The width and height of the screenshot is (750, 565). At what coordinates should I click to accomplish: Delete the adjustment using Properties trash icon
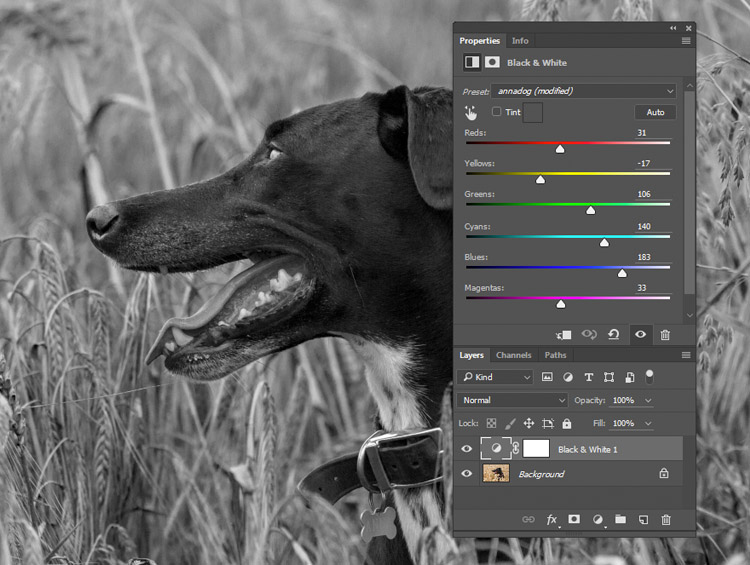coord(665,335)
